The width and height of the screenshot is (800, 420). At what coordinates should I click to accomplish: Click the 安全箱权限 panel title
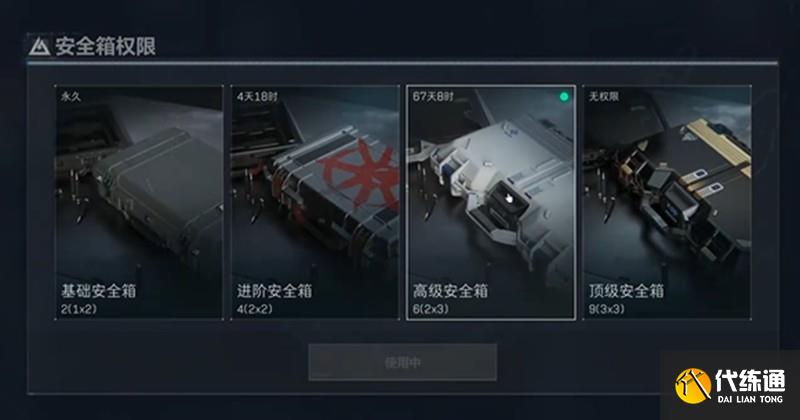[105, 46]
